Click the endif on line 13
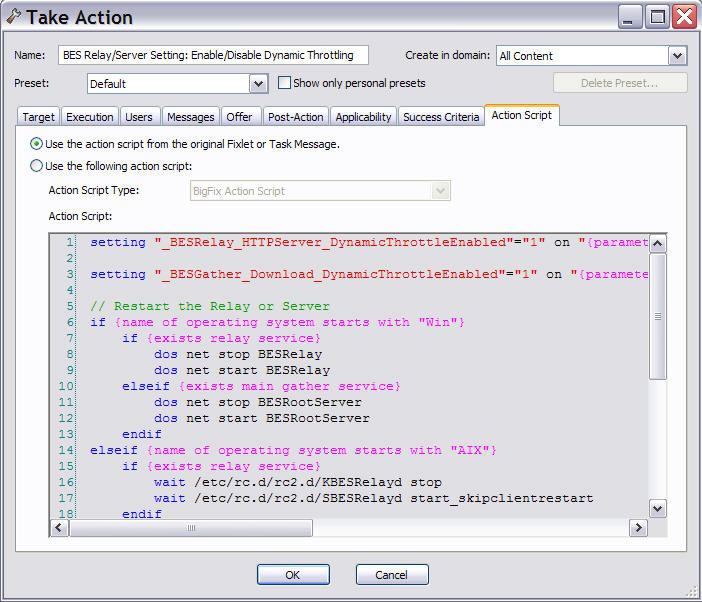The width and height of the screenshot is (702, 602). [x=141, y=435]
